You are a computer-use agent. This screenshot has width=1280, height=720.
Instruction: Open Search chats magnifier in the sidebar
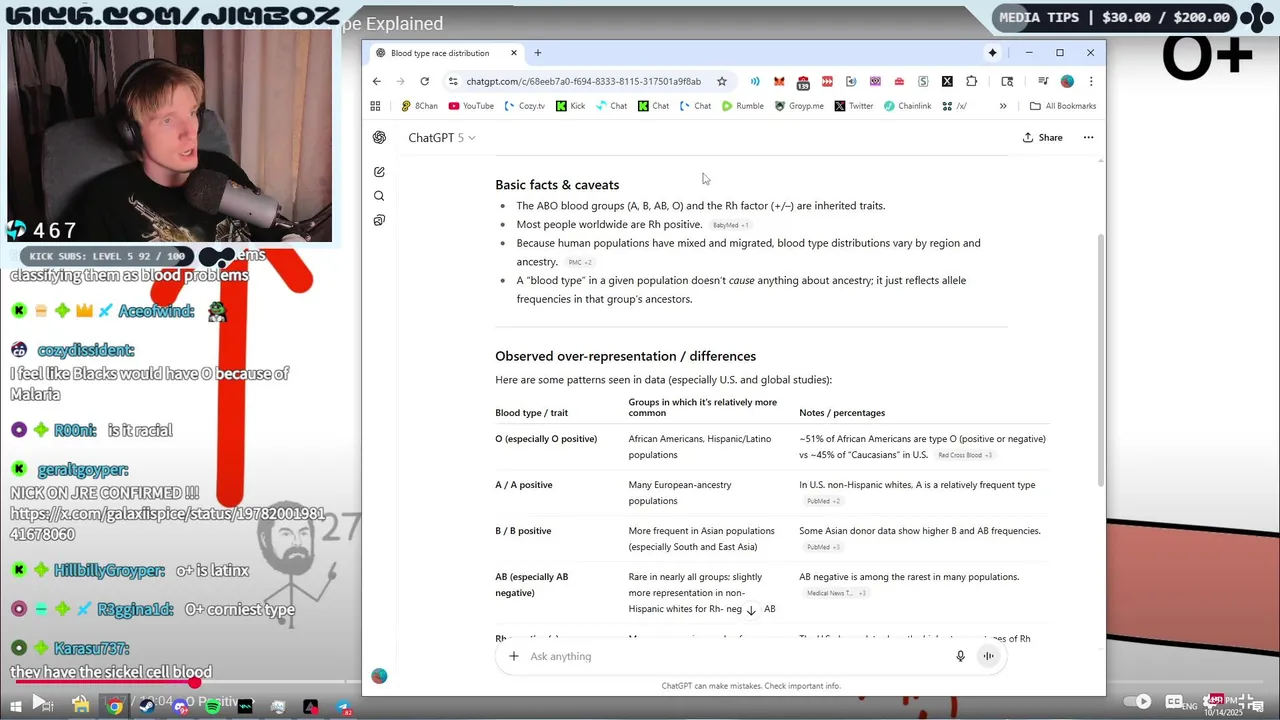coord(379,196)
